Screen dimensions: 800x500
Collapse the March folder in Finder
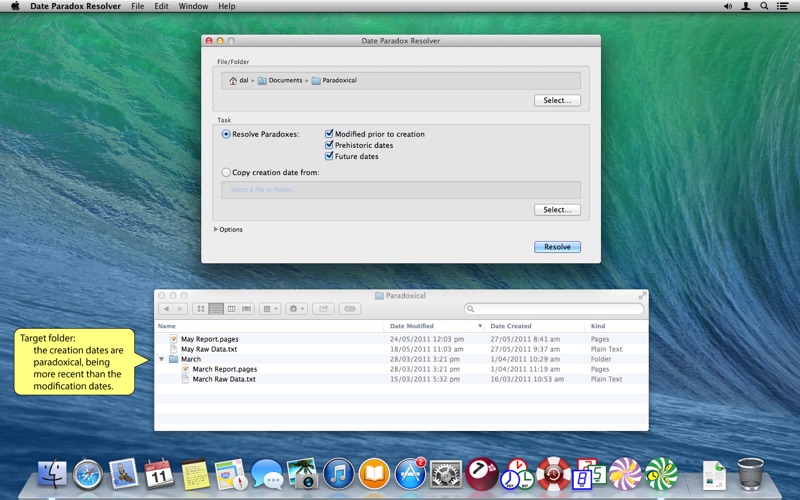click(162, 359)
